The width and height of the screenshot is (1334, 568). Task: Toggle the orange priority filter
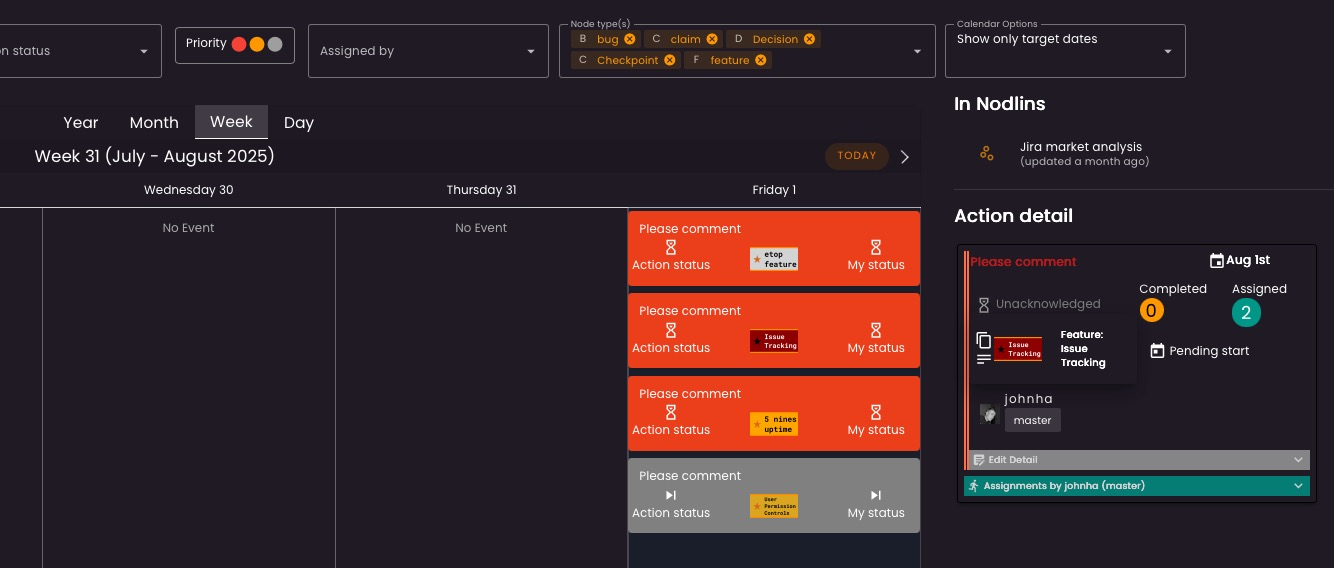pos(257,44)
